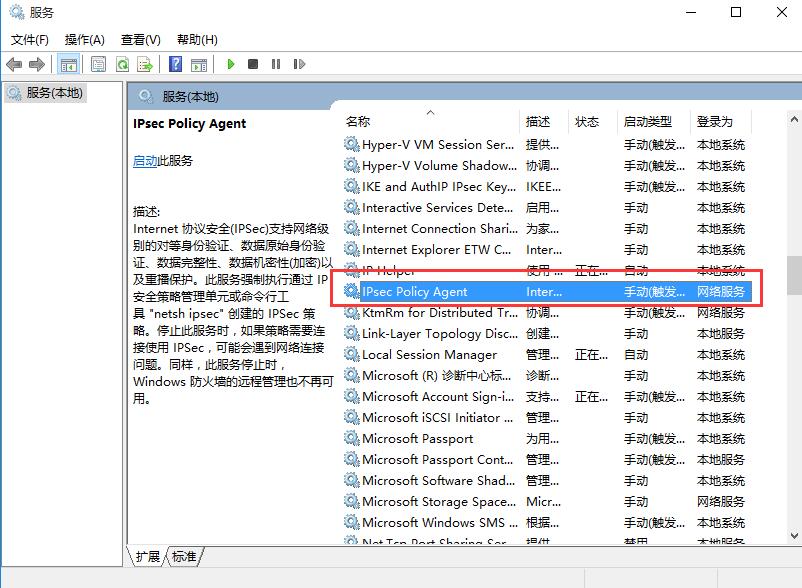This screenshot has height=588, width=802.
Task: Select Microsoft Windows SMS service name
Action: 438,523
